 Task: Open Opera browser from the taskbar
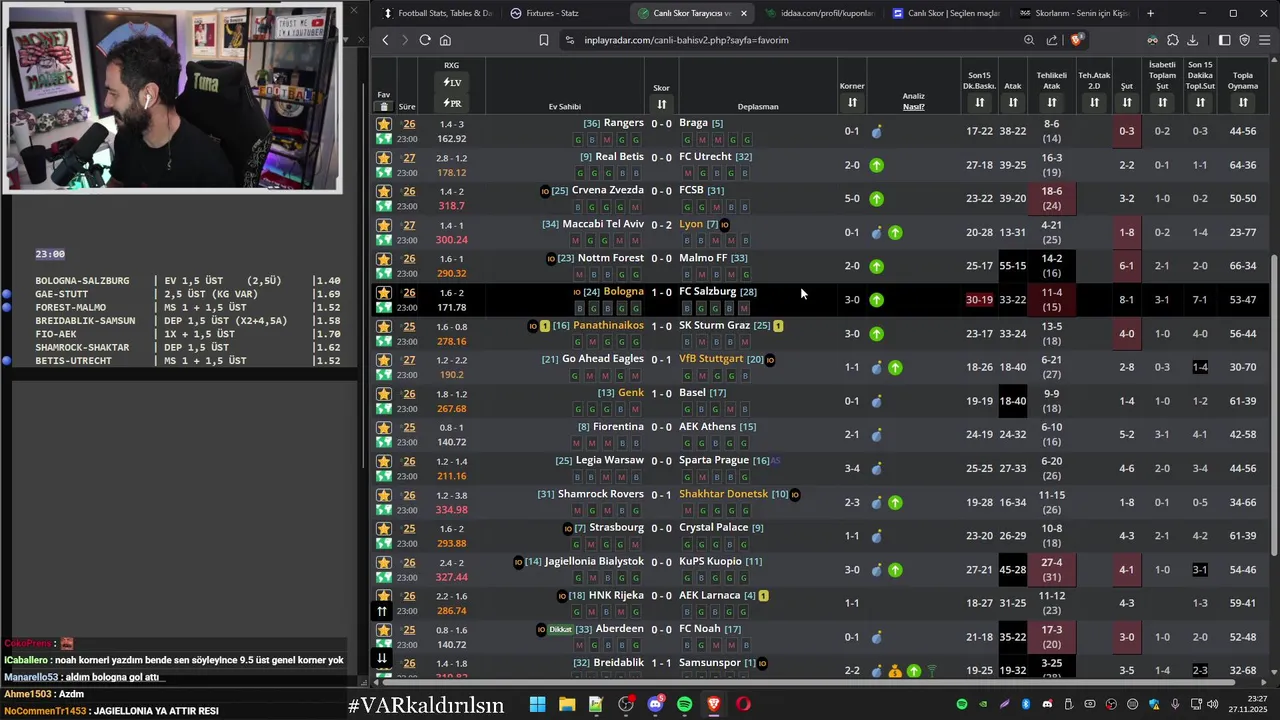(x=743, y=704)
